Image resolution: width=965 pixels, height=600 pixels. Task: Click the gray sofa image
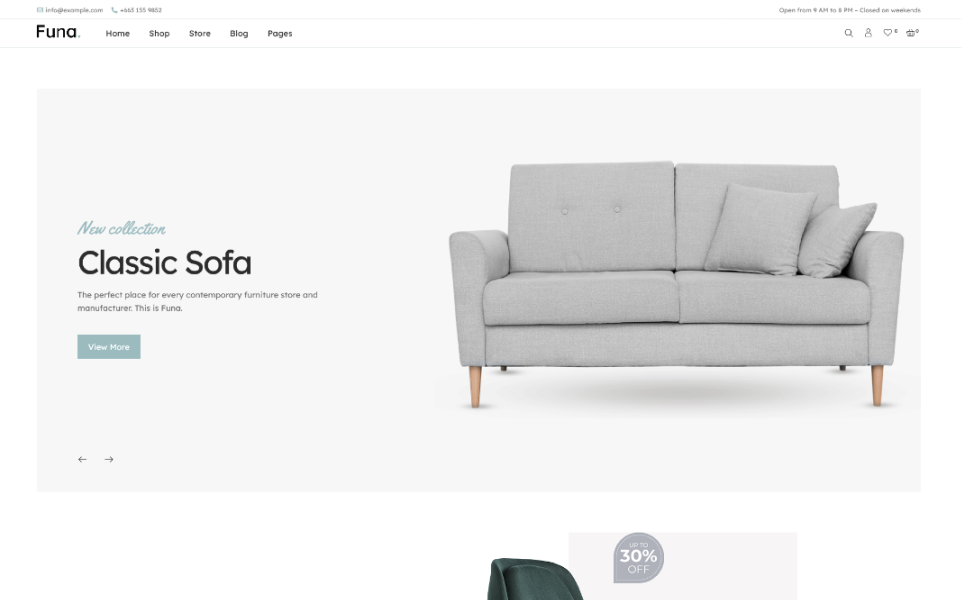(x=677, y=285)
